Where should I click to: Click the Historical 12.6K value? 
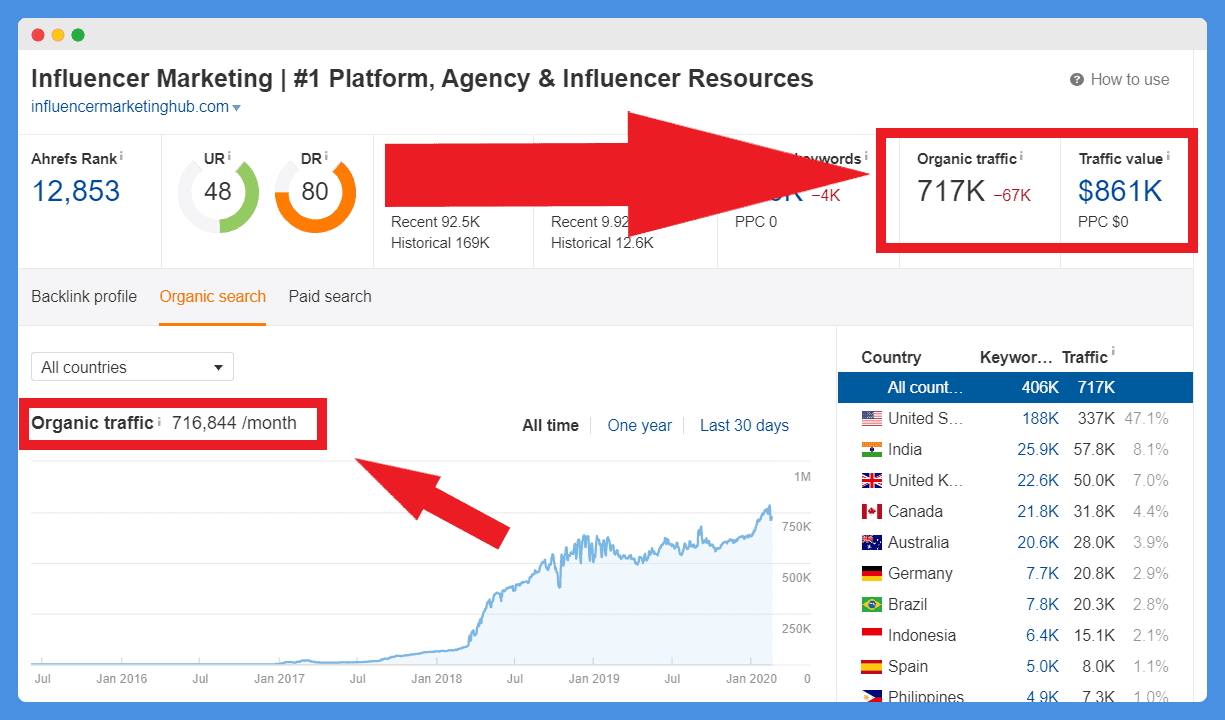coord(602,242)
